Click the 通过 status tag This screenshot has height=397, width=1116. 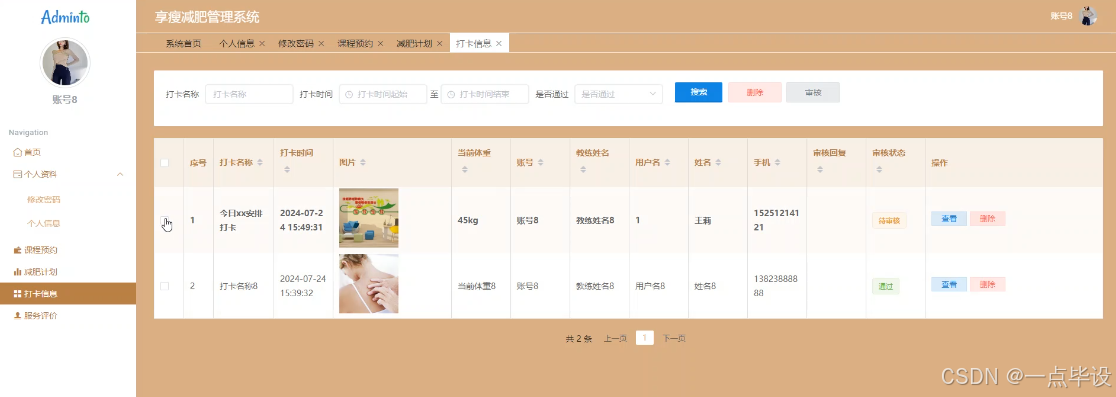pyautogui.click(x=885, y=286)
